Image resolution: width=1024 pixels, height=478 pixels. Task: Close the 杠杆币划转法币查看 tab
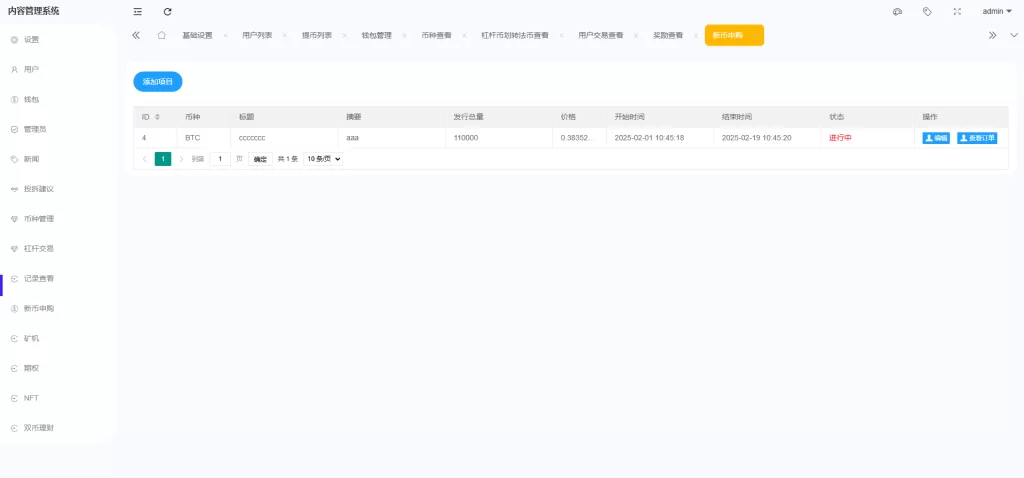[x=561, y=35]
